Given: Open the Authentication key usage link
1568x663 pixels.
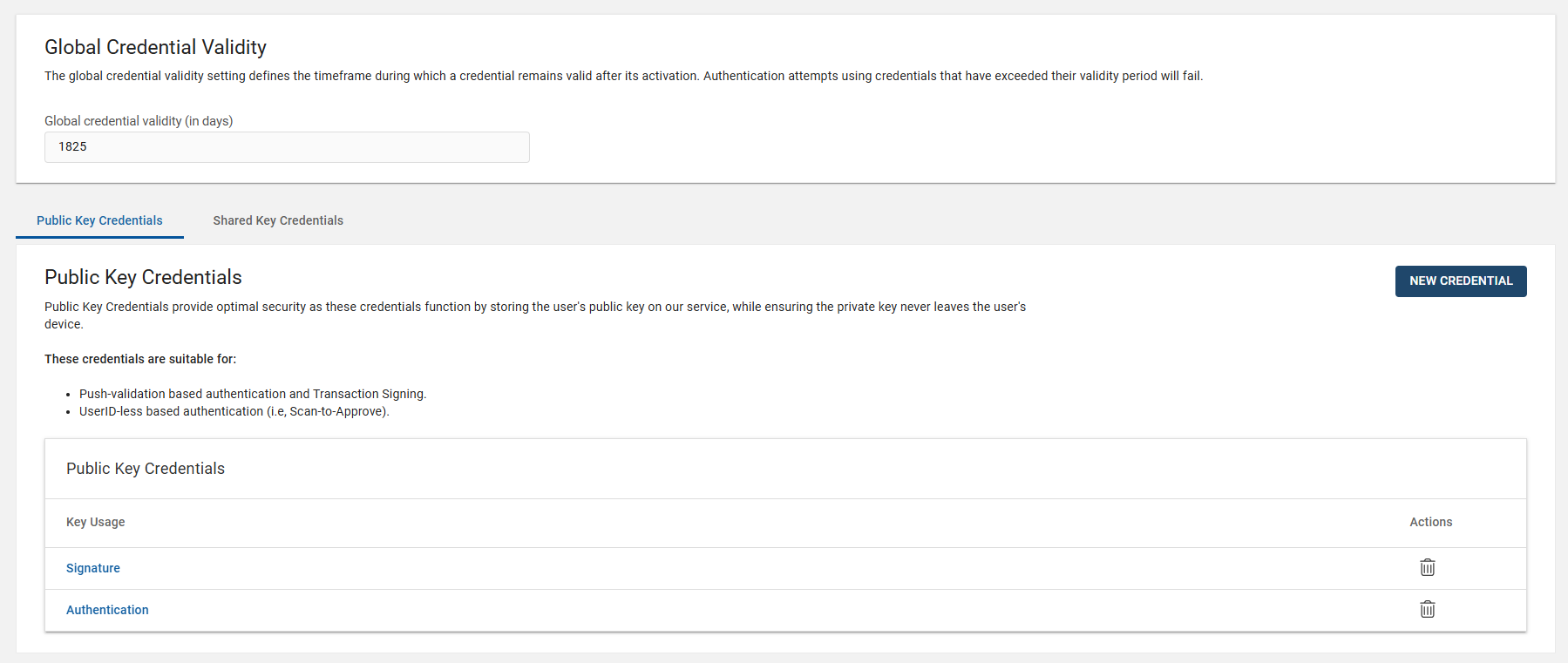Looking at the screenshot, I should coord(107,610).
